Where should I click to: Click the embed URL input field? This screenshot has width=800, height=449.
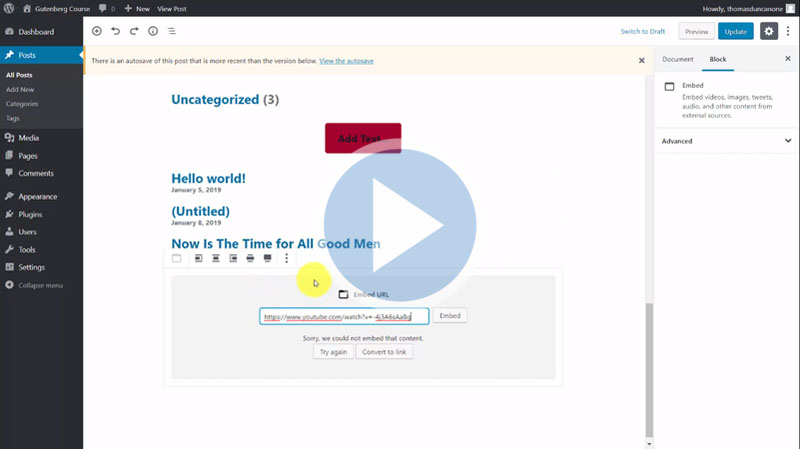[343, 316]
